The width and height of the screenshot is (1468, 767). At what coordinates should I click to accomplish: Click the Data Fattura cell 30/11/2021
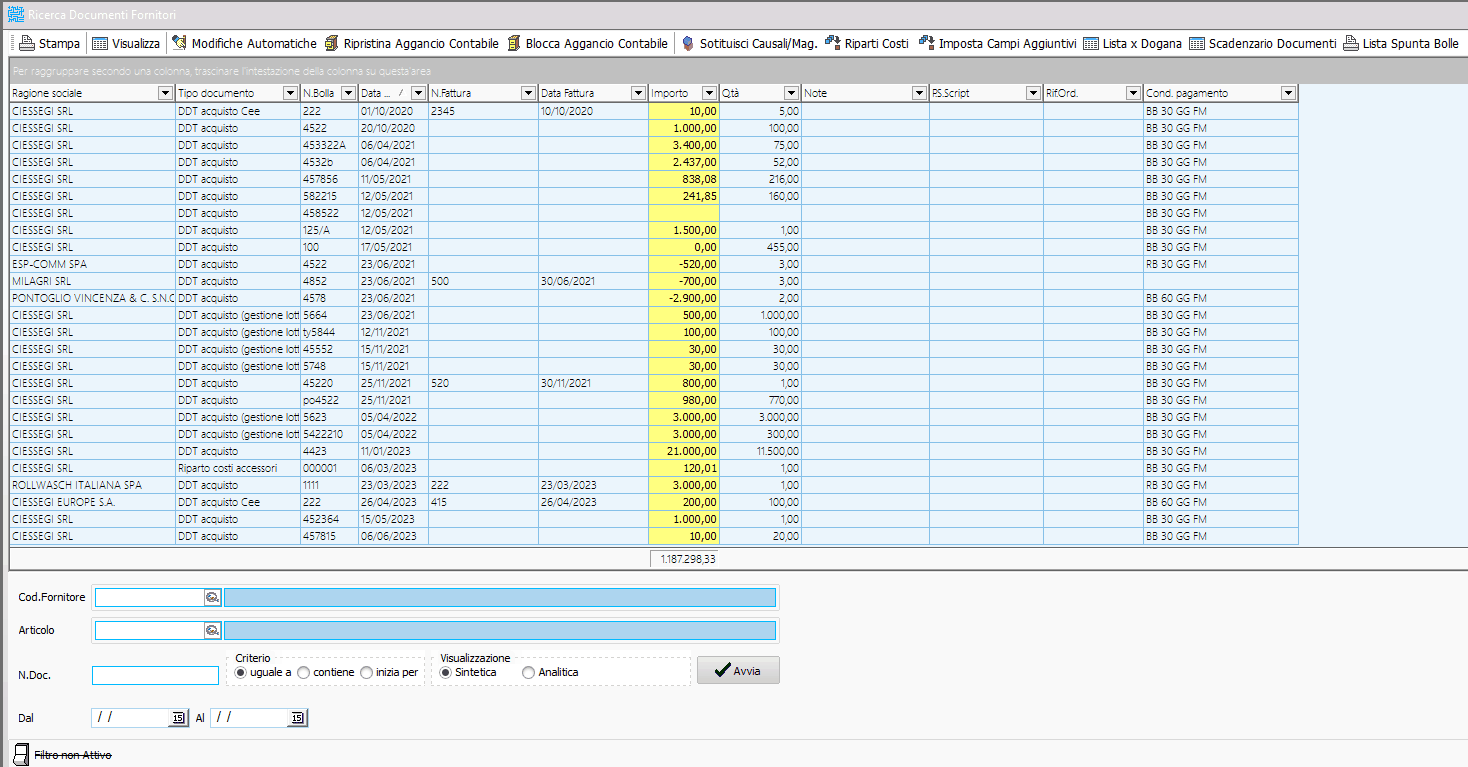(593, 383)
